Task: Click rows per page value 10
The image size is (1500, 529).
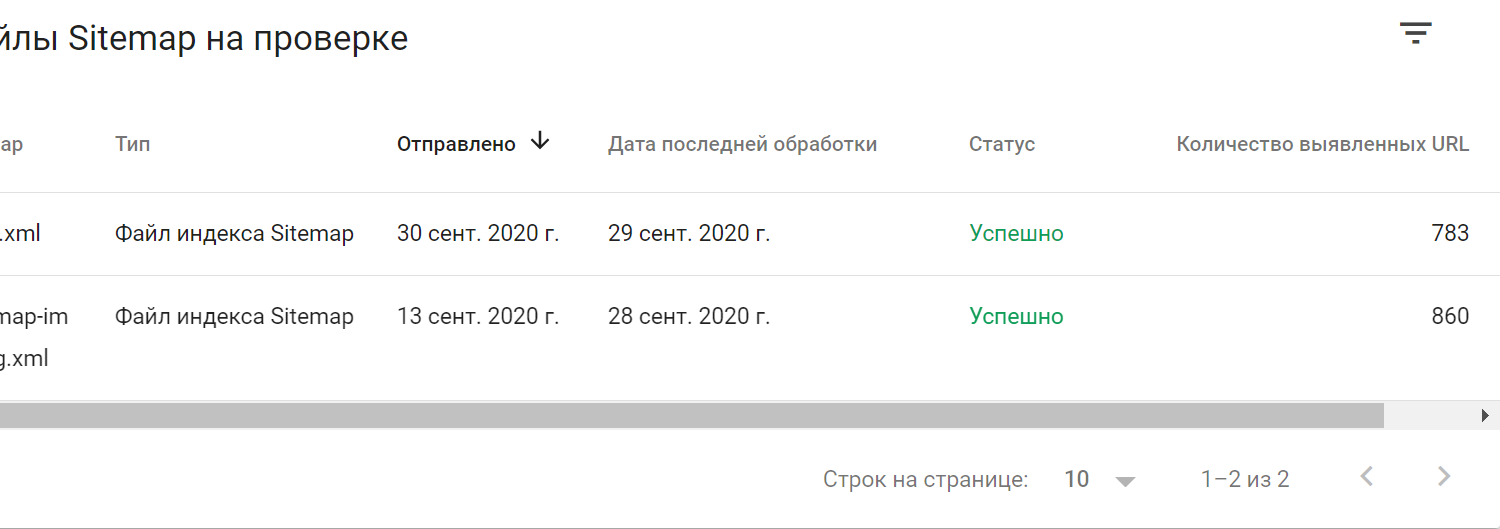Action: pos(1077,480)
